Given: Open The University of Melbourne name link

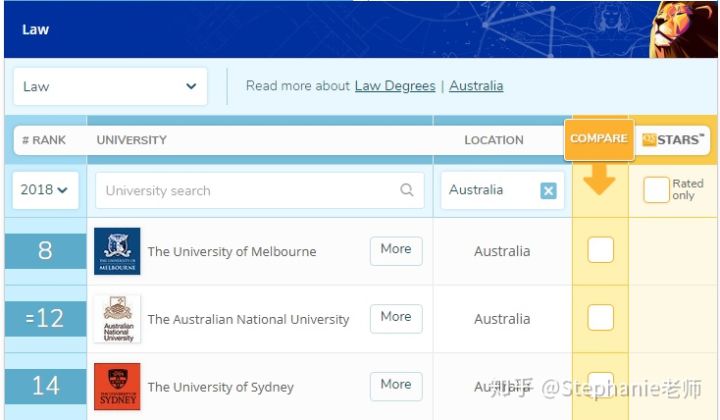Looking at the screenshot, I should point(232,252).
